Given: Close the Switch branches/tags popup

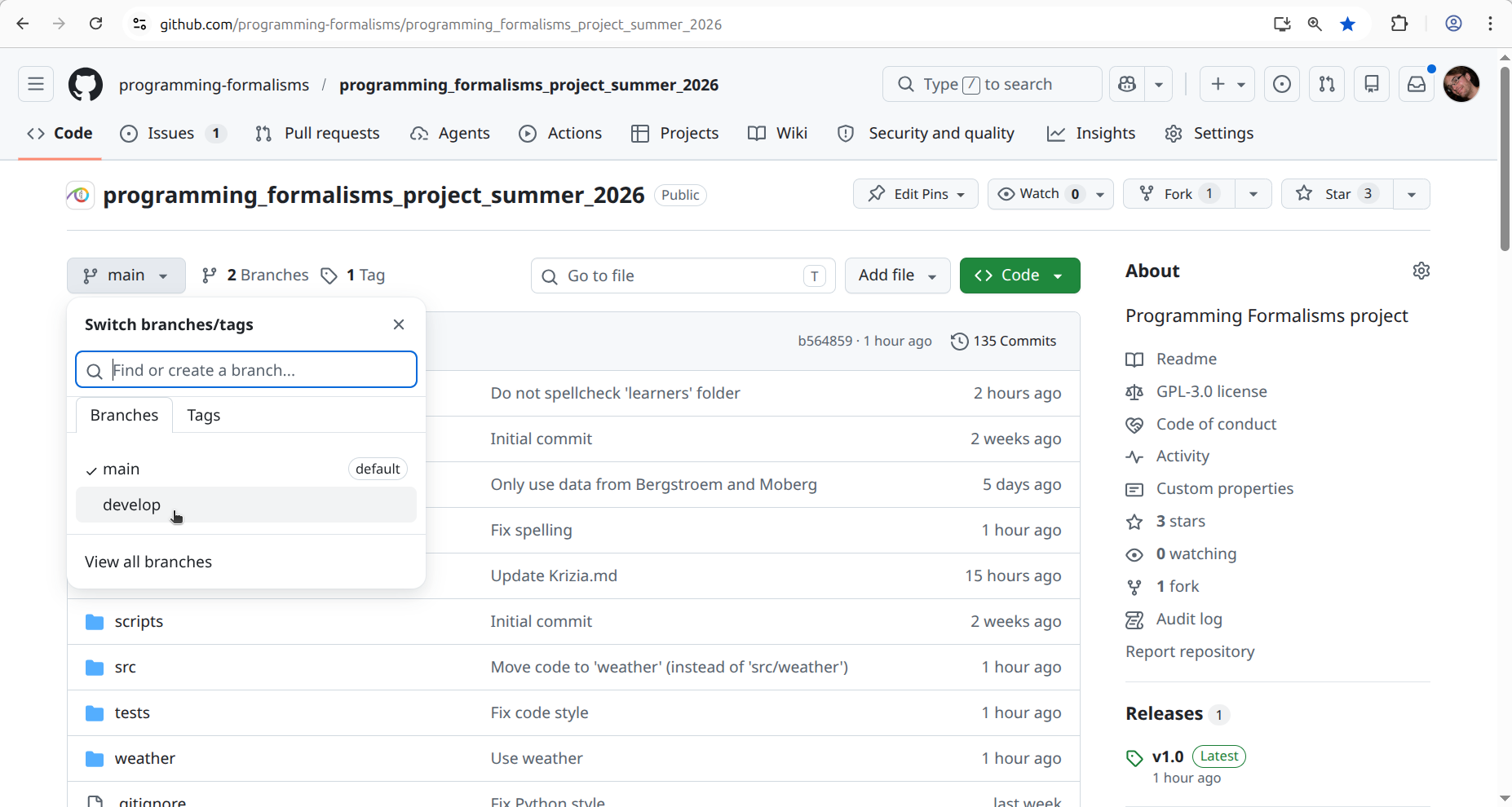Looking at the screenshot, I should pos(399,324).
